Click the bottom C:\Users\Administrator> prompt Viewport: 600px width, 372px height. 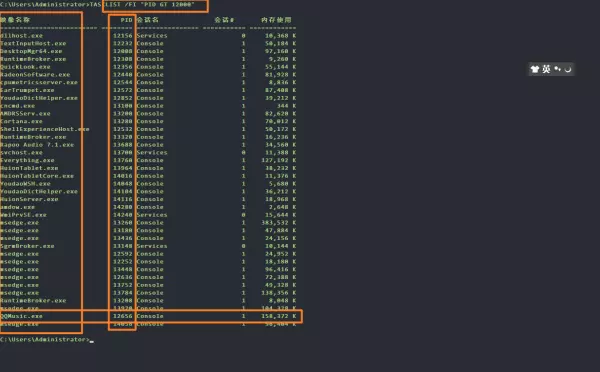pyautogui.click(x=44, y=339)
